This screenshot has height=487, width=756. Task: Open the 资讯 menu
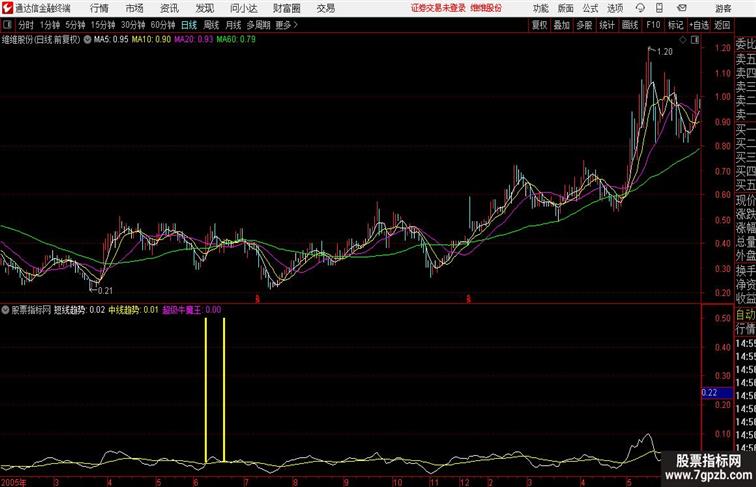[x=169, y=8]
